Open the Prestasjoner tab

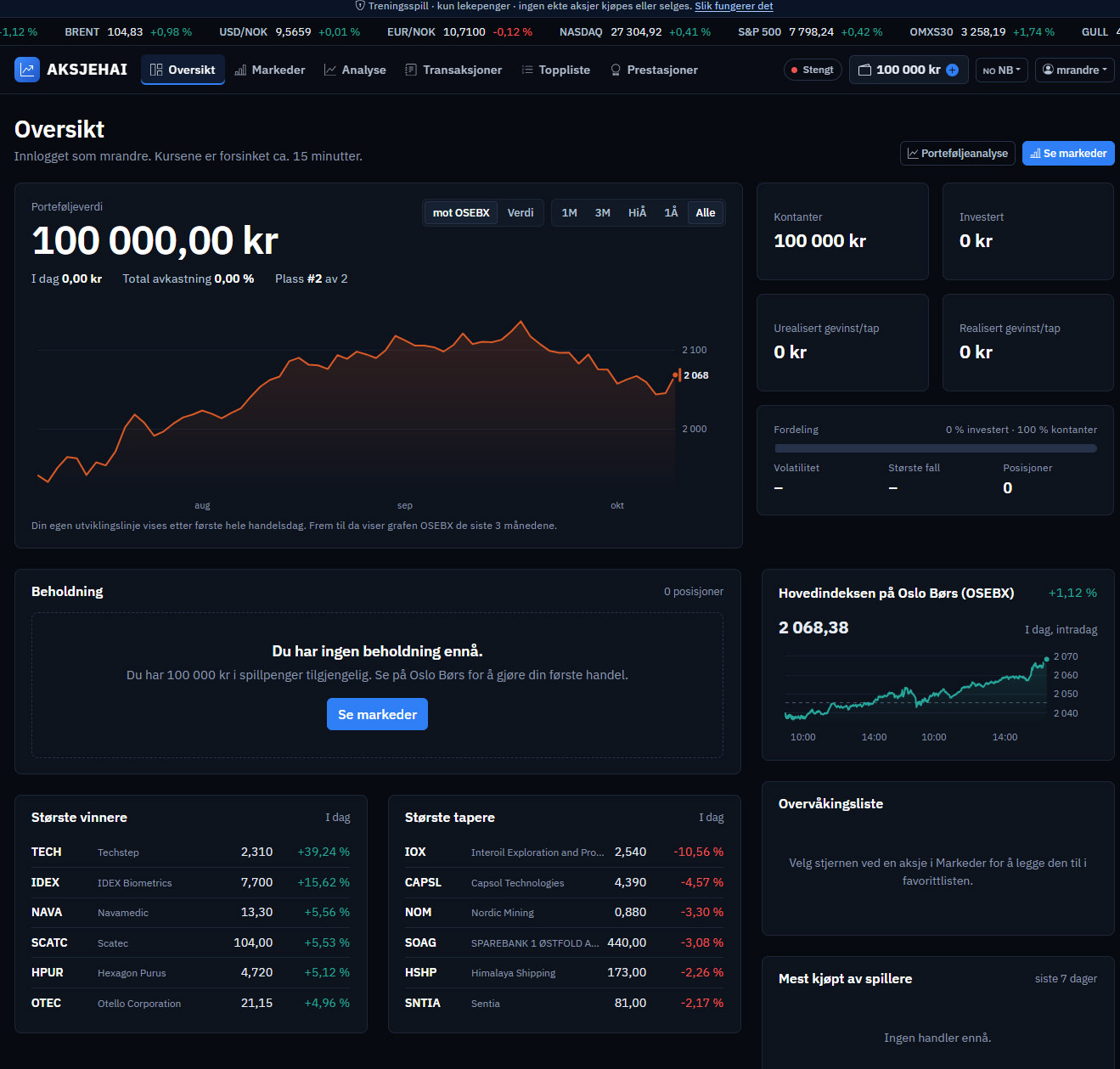pos(654,70)
